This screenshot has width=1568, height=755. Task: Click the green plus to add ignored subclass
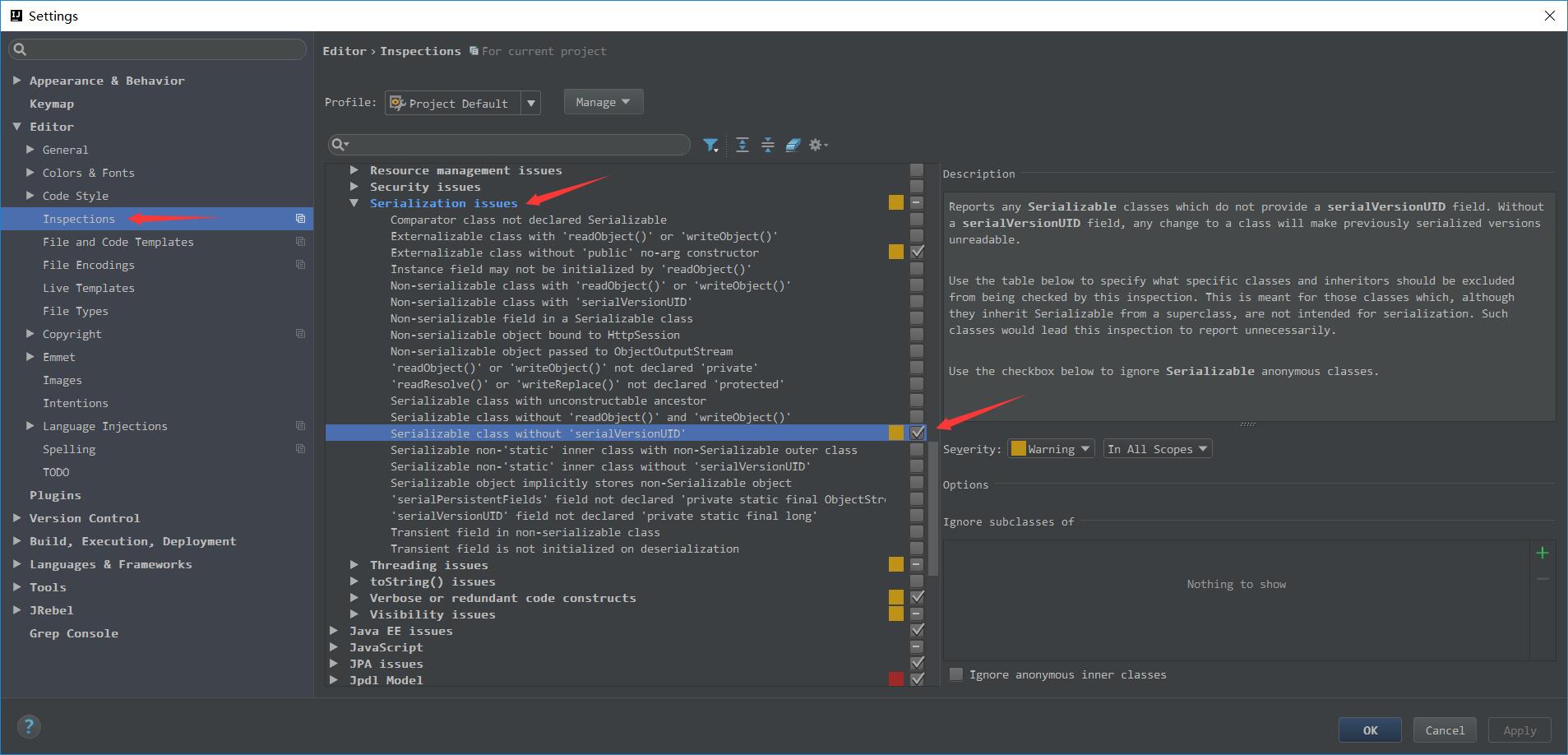click(1543, 554)
